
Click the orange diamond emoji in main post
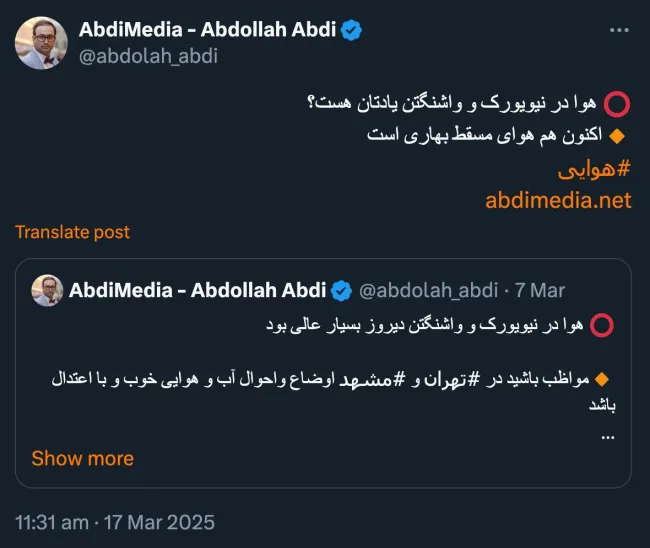point(618,136)
